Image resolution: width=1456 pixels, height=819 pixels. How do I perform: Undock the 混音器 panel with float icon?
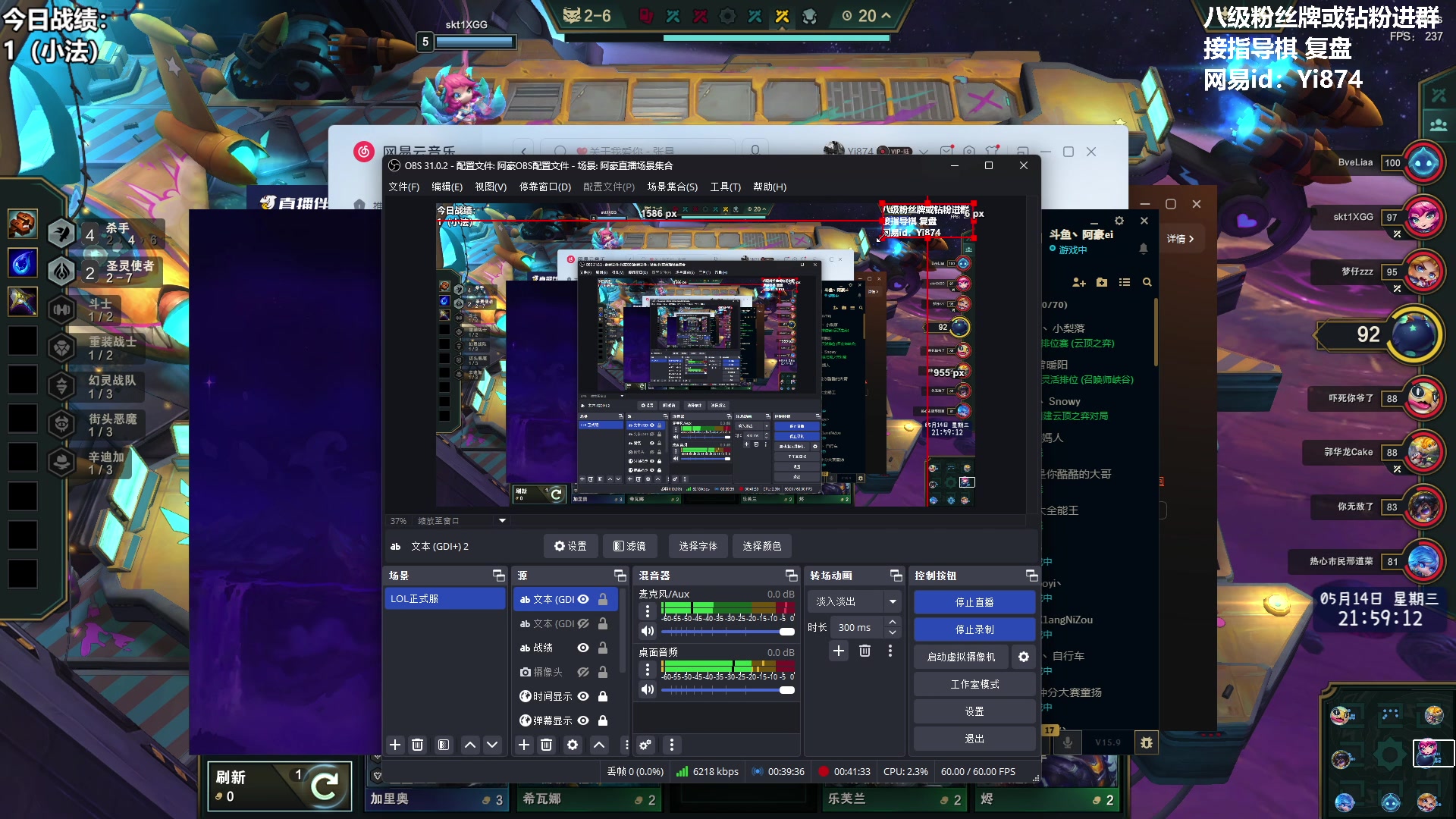click(x=791, y=576)
